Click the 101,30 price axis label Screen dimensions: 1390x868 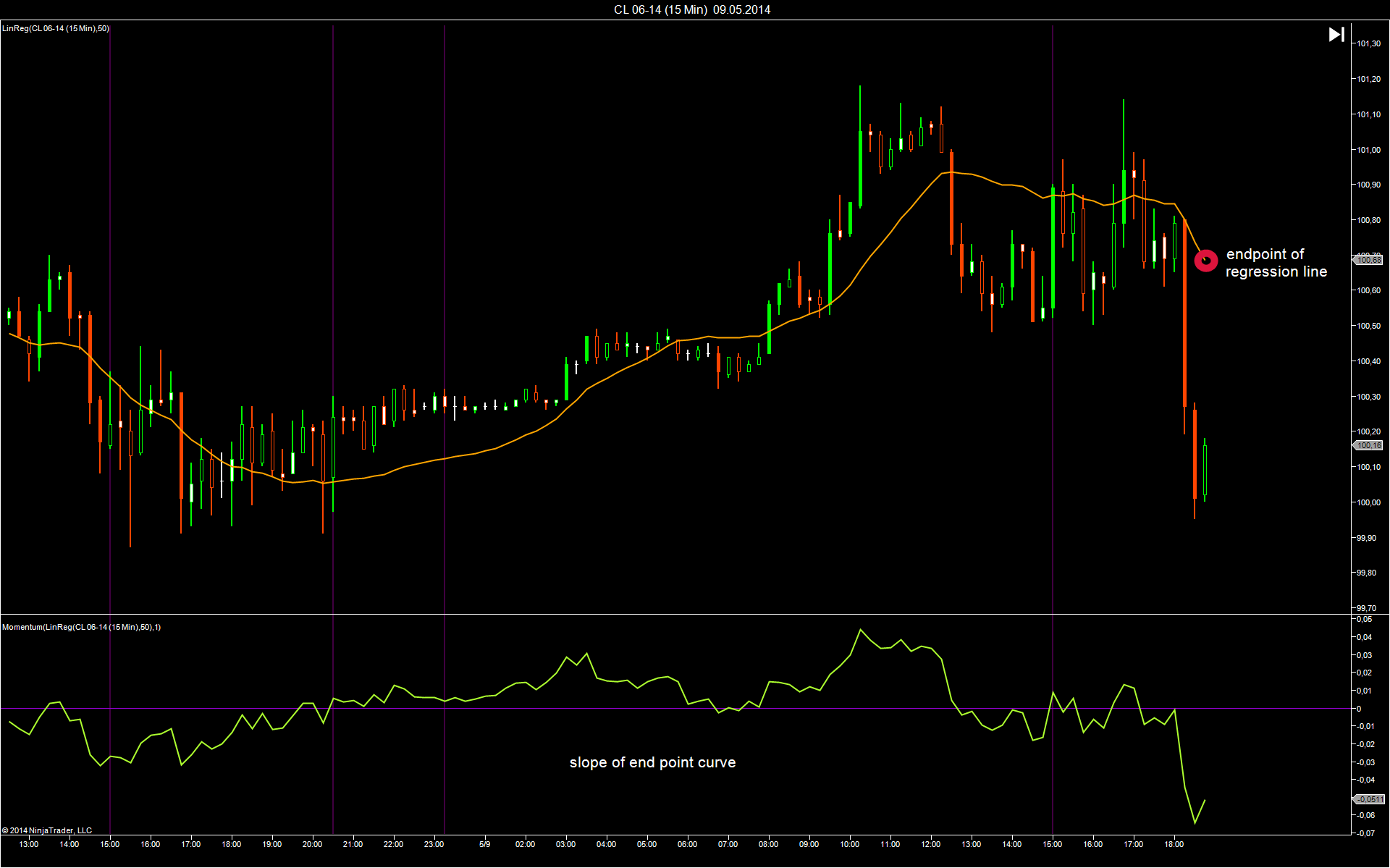pyautogui.click(x=1368, y=44)
